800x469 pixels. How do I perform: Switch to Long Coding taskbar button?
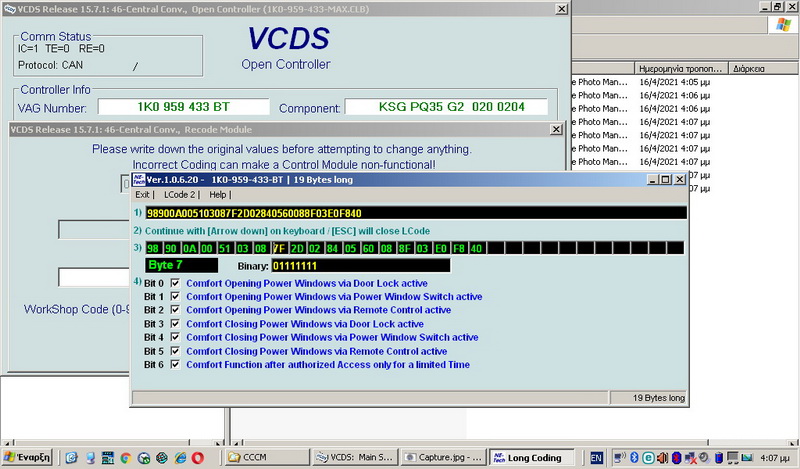click(x=532, y=457)
